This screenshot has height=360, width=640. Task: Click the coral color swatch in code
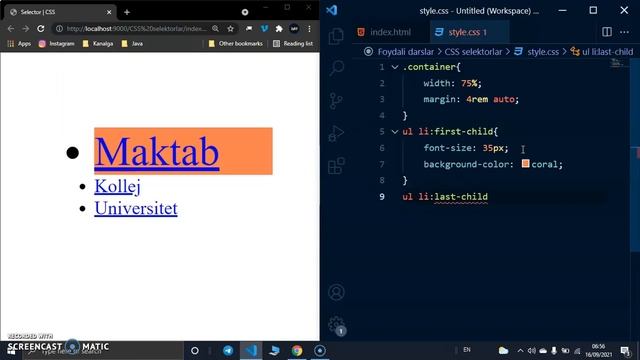525,164
